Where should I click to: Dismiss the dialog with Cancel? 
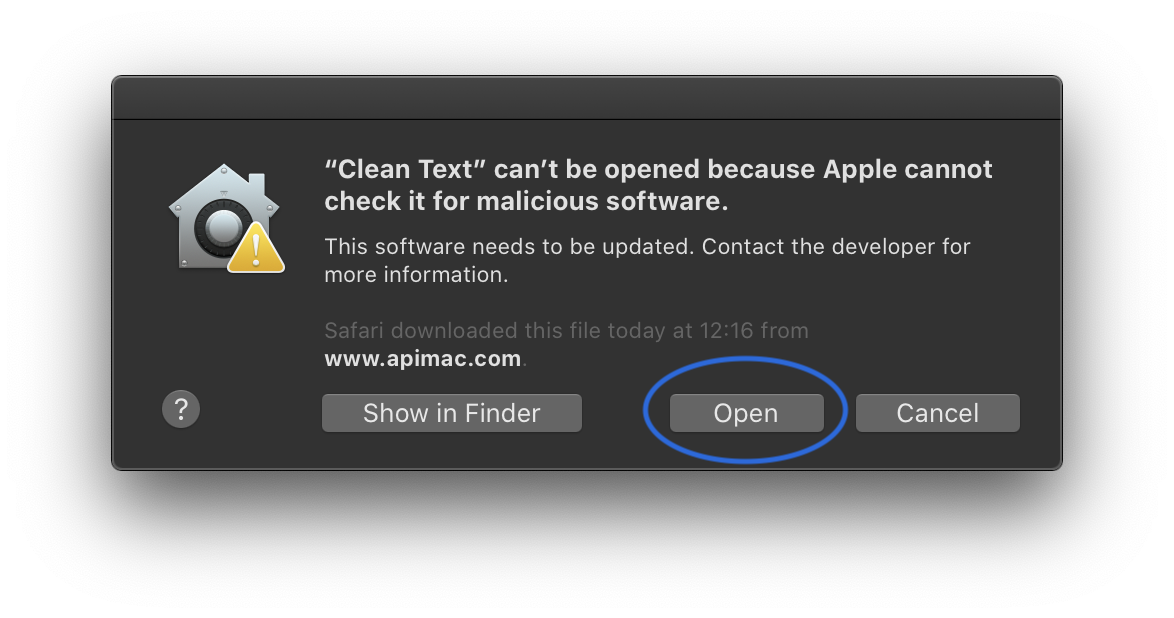937,413
